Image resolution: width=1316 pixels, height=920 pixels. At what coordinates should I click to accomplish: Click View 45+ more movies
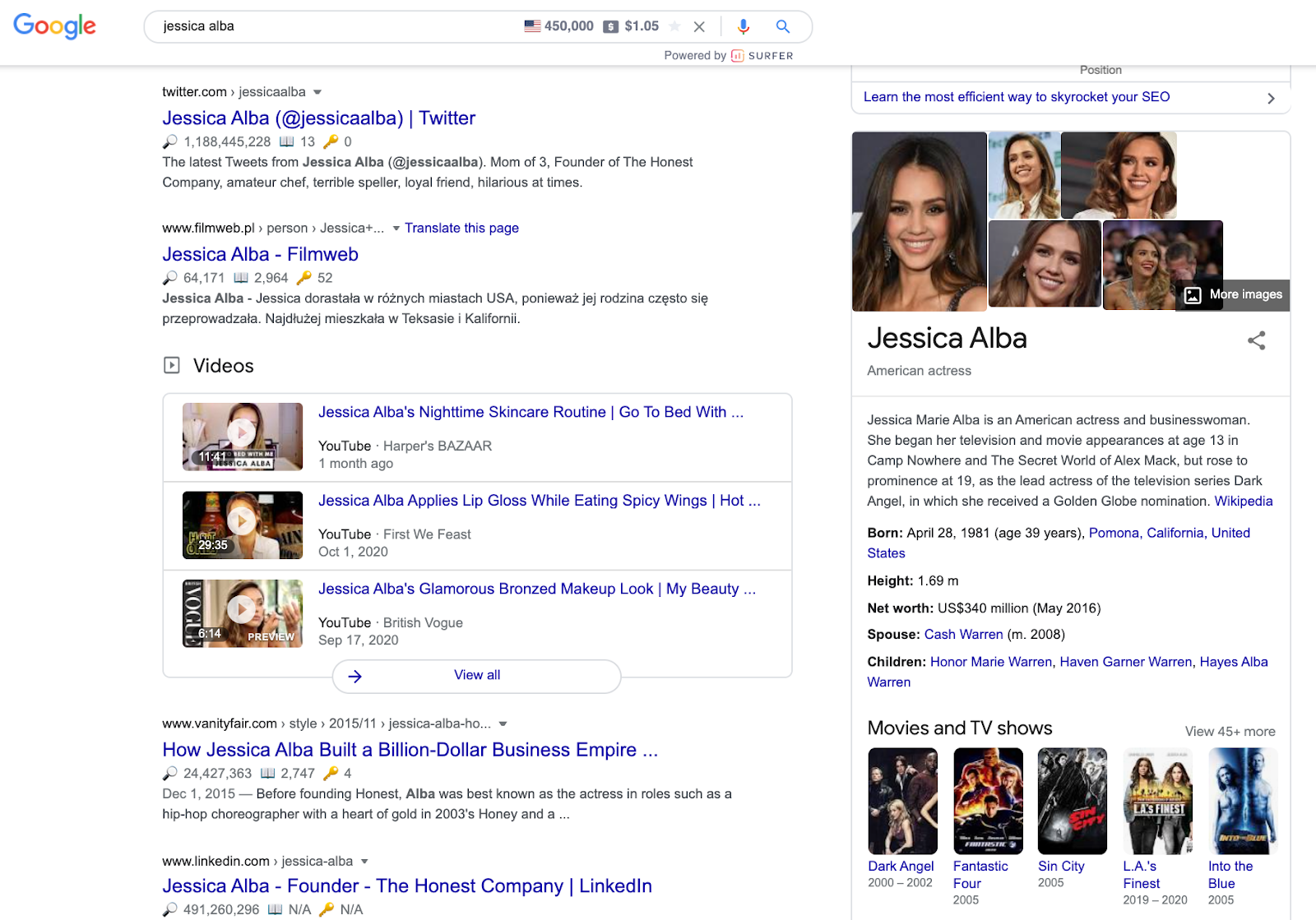point(1230,731)
